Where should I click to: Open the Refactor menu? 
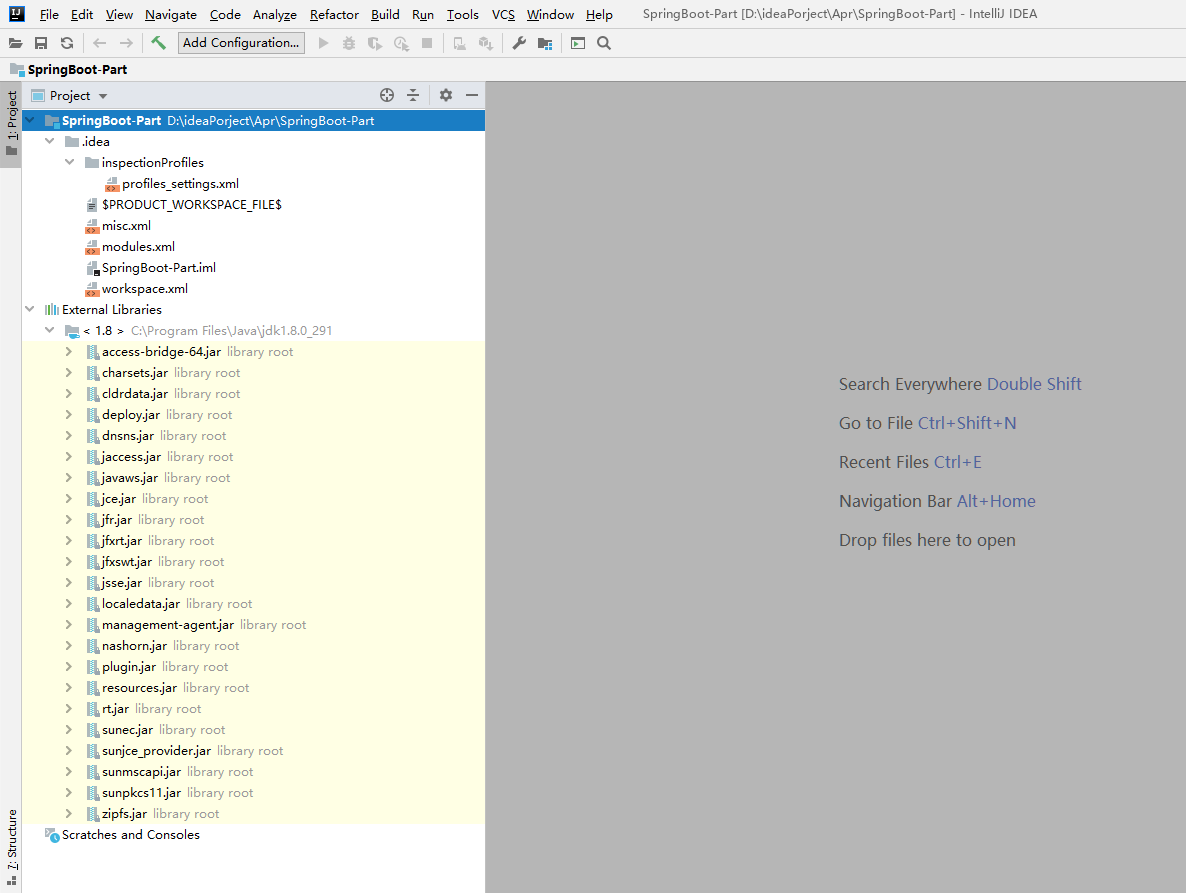334,14
